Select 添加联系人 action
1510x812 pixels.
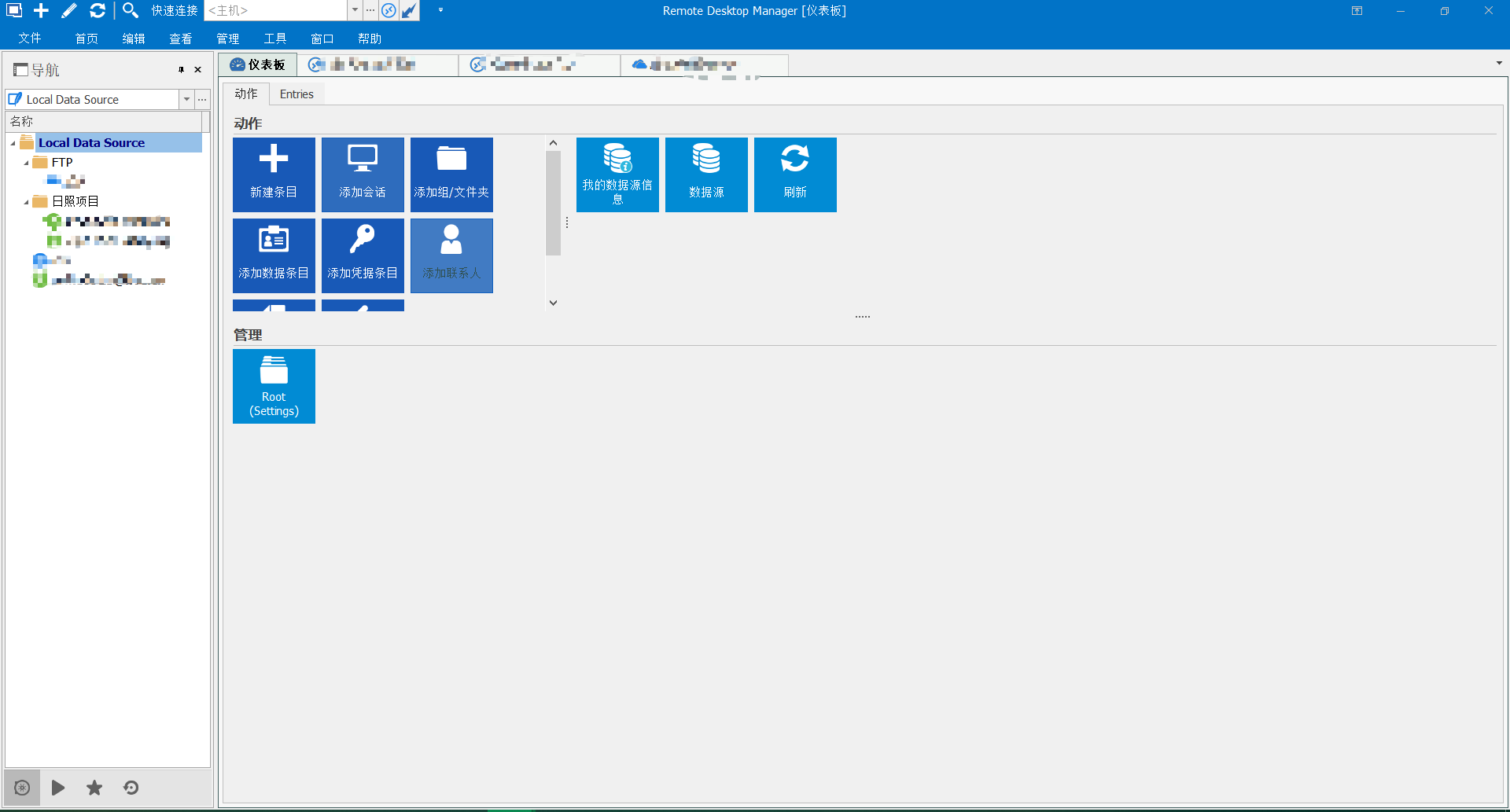coord(451,255)
